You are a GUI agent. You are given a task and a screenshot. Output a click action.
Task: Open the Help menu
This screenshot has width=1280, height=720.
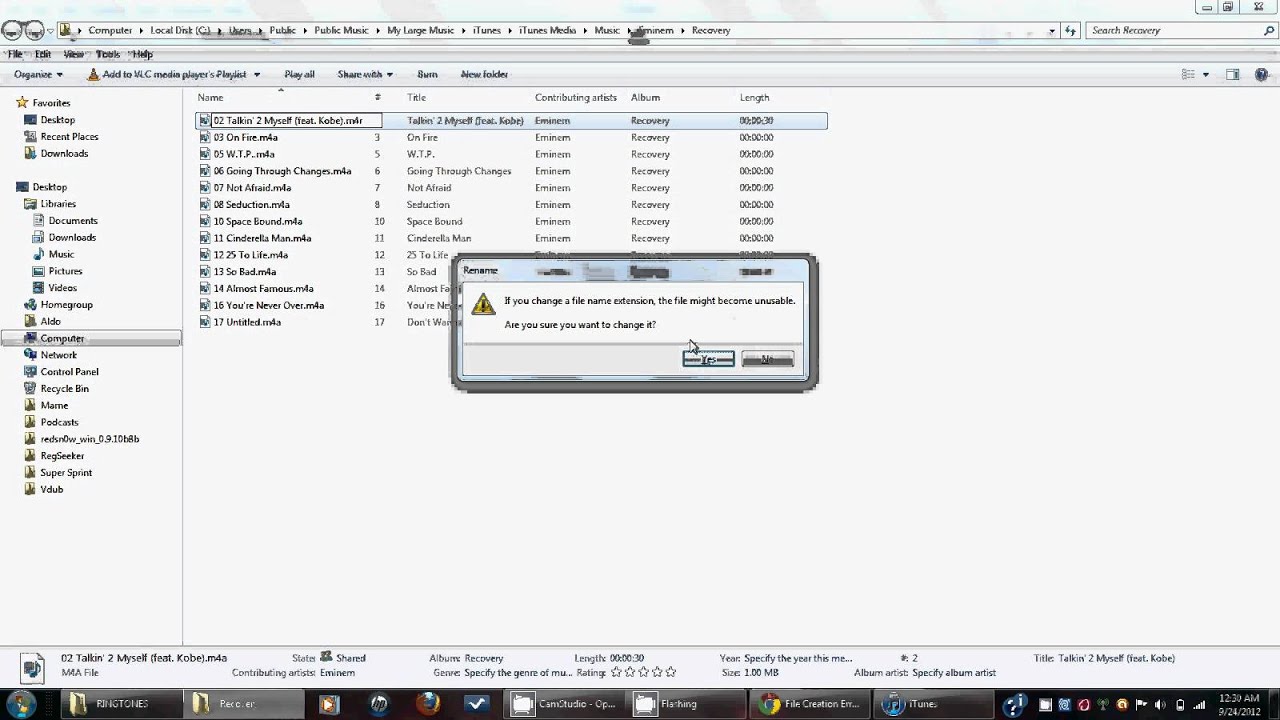(142, 54)
